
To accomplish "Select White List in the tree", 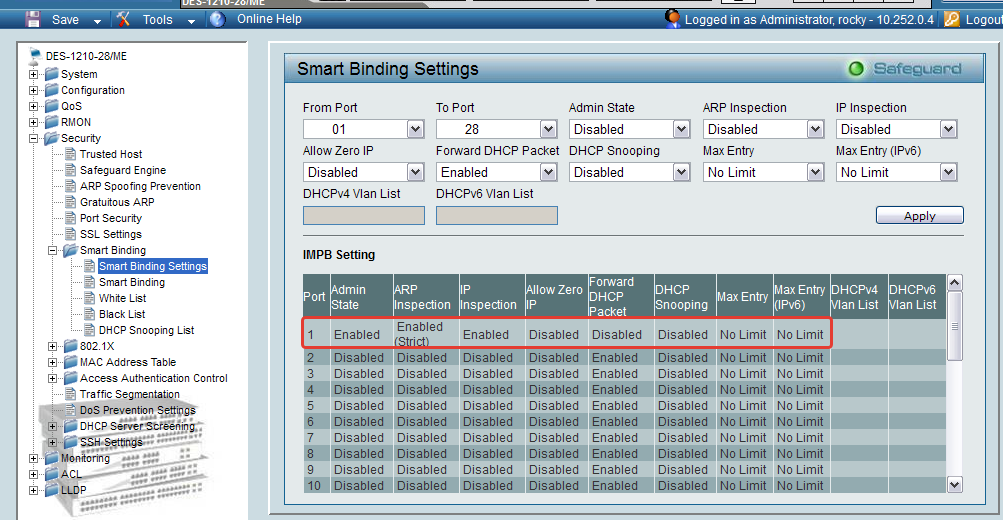I will click(122, 298).
